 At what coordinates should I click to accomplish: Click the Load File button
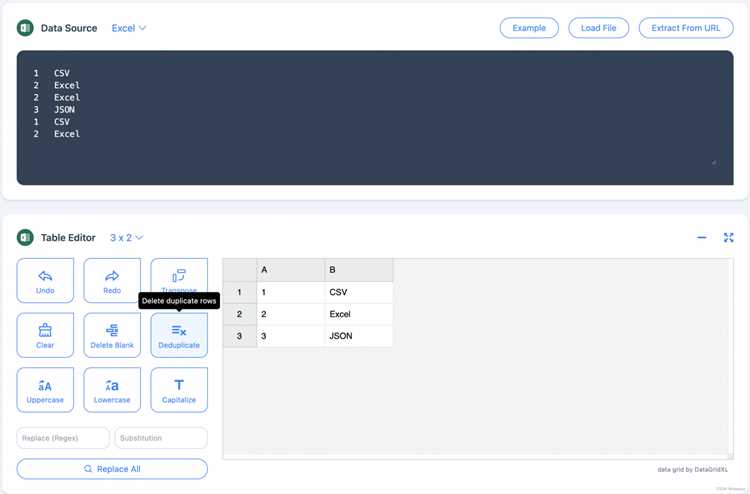click(x=598, y=28)
